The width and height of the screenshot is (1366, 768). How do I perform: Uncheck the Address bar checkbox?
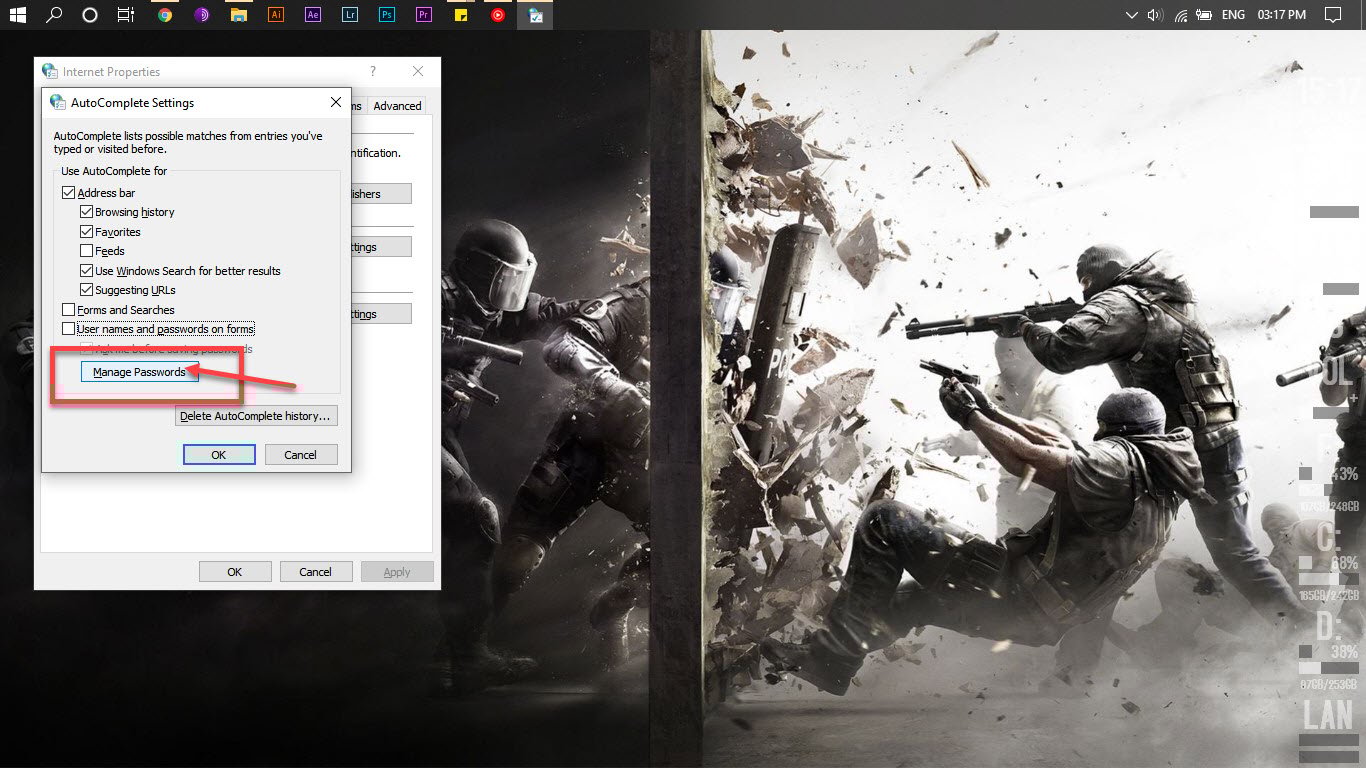point(69,193)
